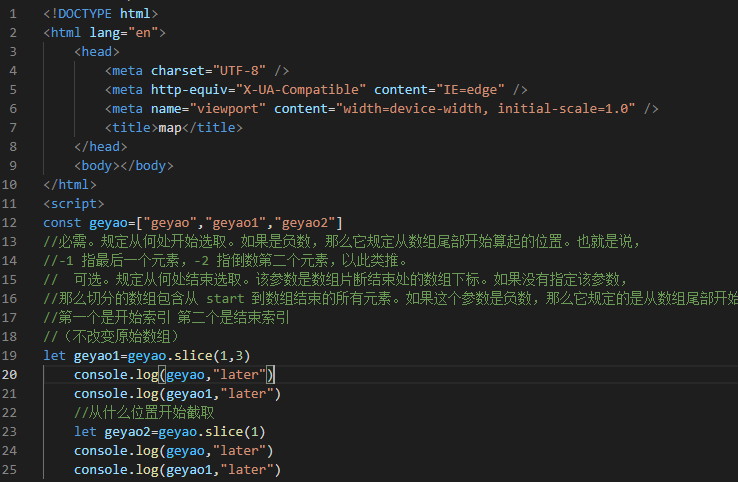Screen dimensions: 740x482
Task: Click line number 20 in gutter
Action: [x=9, y=375]
